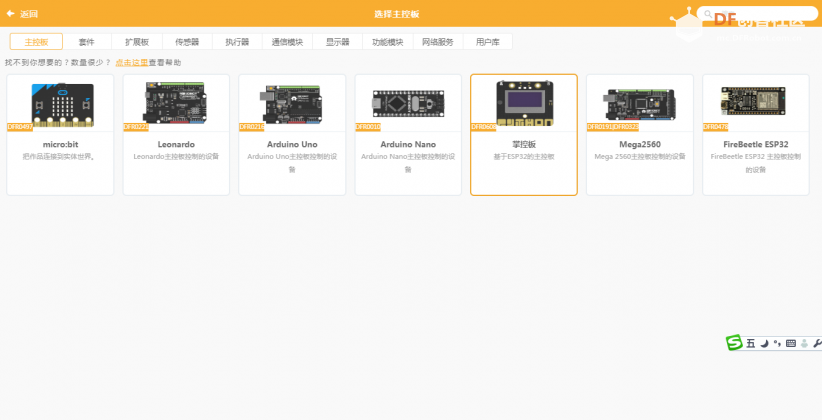Select the micro:bit board image

tap(62, 105)
